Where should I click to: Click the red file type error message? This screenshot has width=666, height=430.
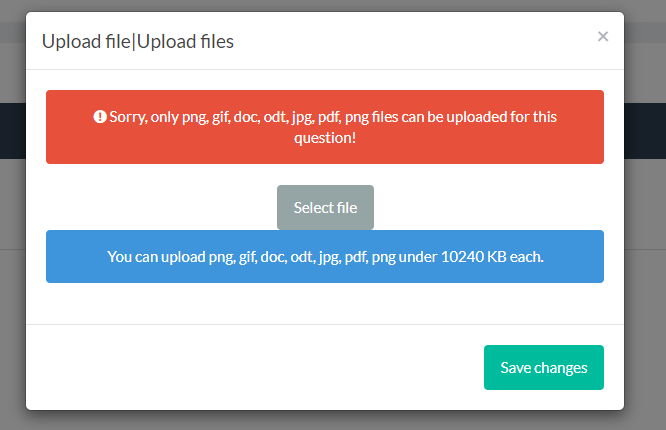(324, 127)
